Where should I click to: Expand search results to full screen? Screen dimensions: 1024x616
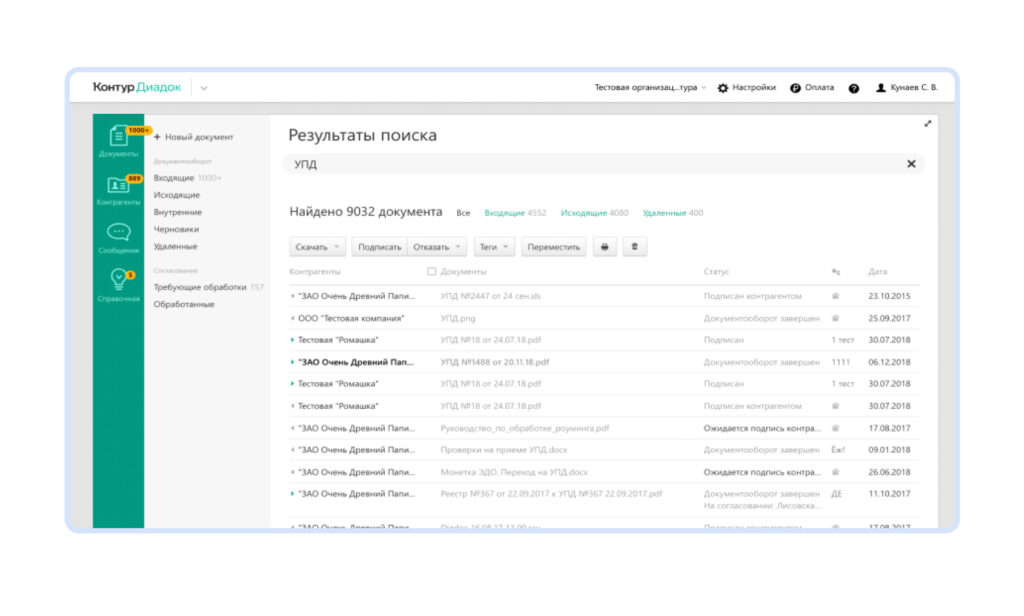928,123
